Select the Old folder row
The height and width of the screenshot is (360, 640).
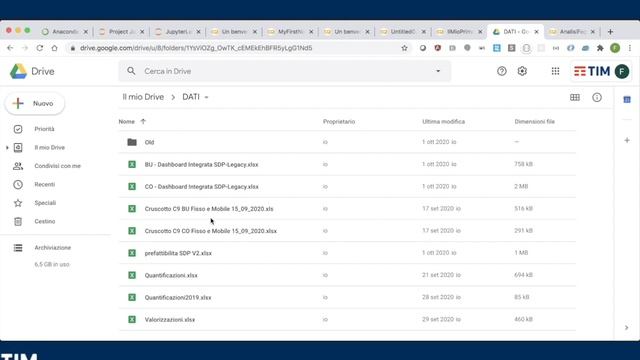[x=347, y=142]
